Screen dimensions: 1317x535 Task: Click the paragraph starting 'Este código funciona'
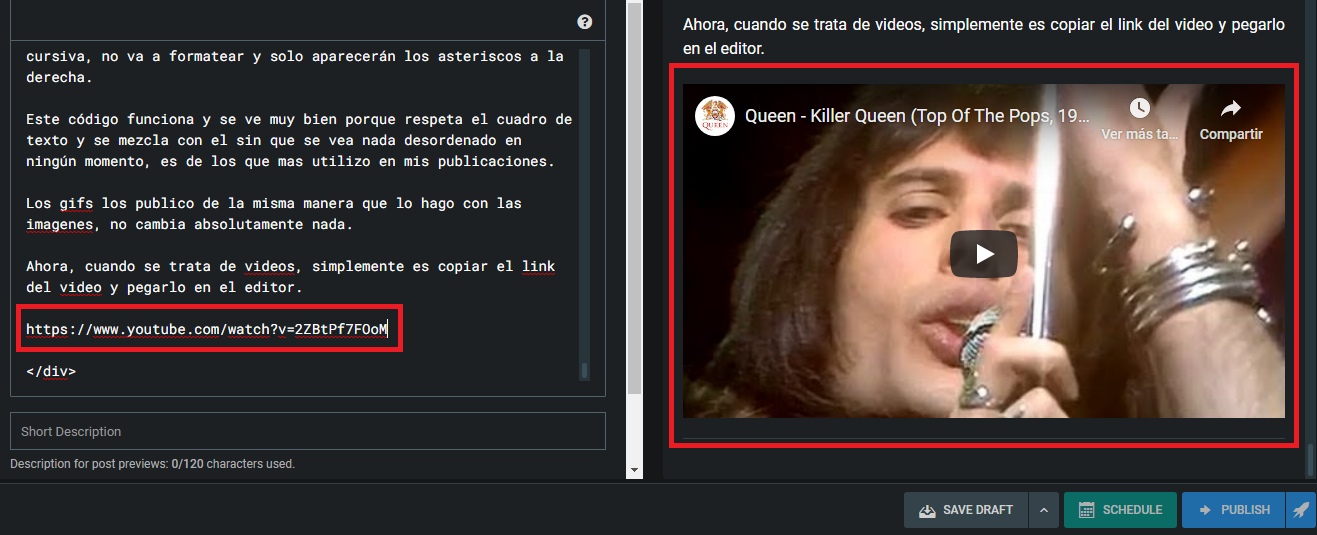point(299,140)
